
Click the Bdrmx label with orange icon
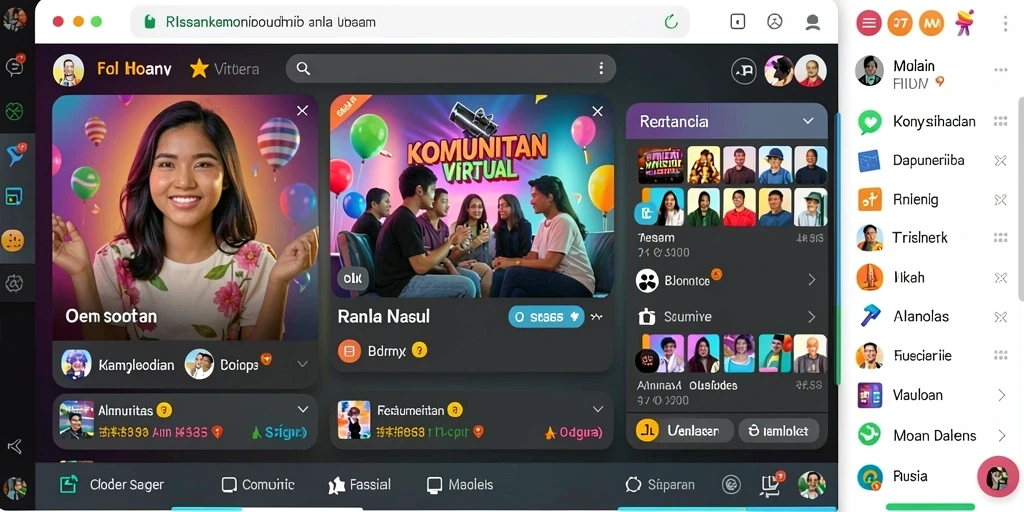tap(382, 351)
